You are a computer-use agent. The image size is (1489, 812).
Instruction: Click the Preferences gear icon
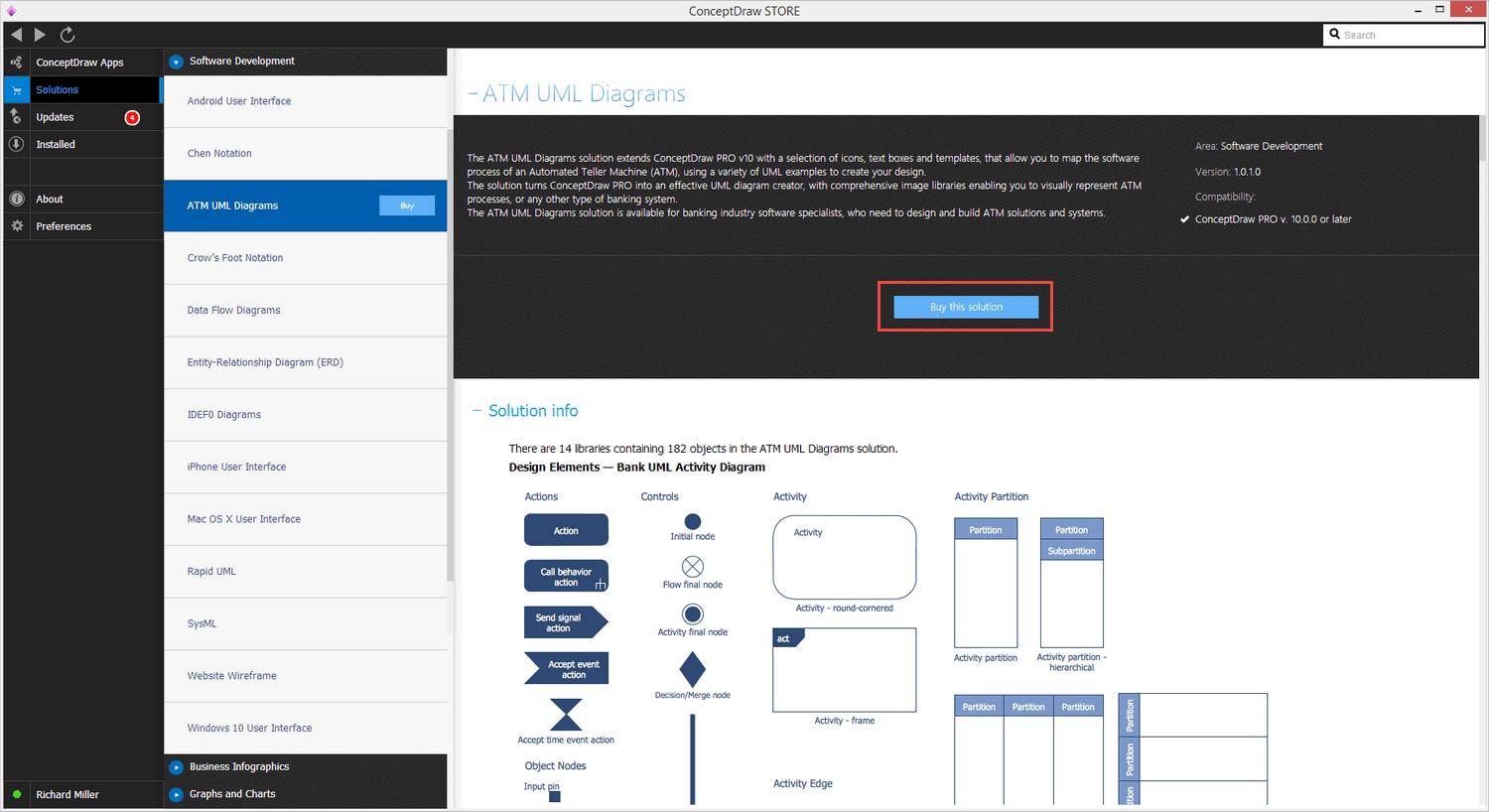(x=16, y=226)
